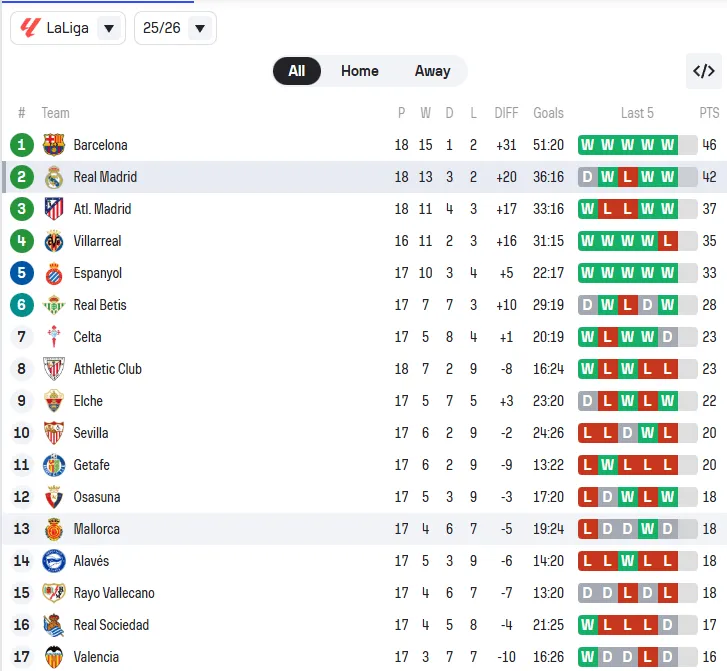
Task: Open the embed code icon button
Action: click(704, 71)
